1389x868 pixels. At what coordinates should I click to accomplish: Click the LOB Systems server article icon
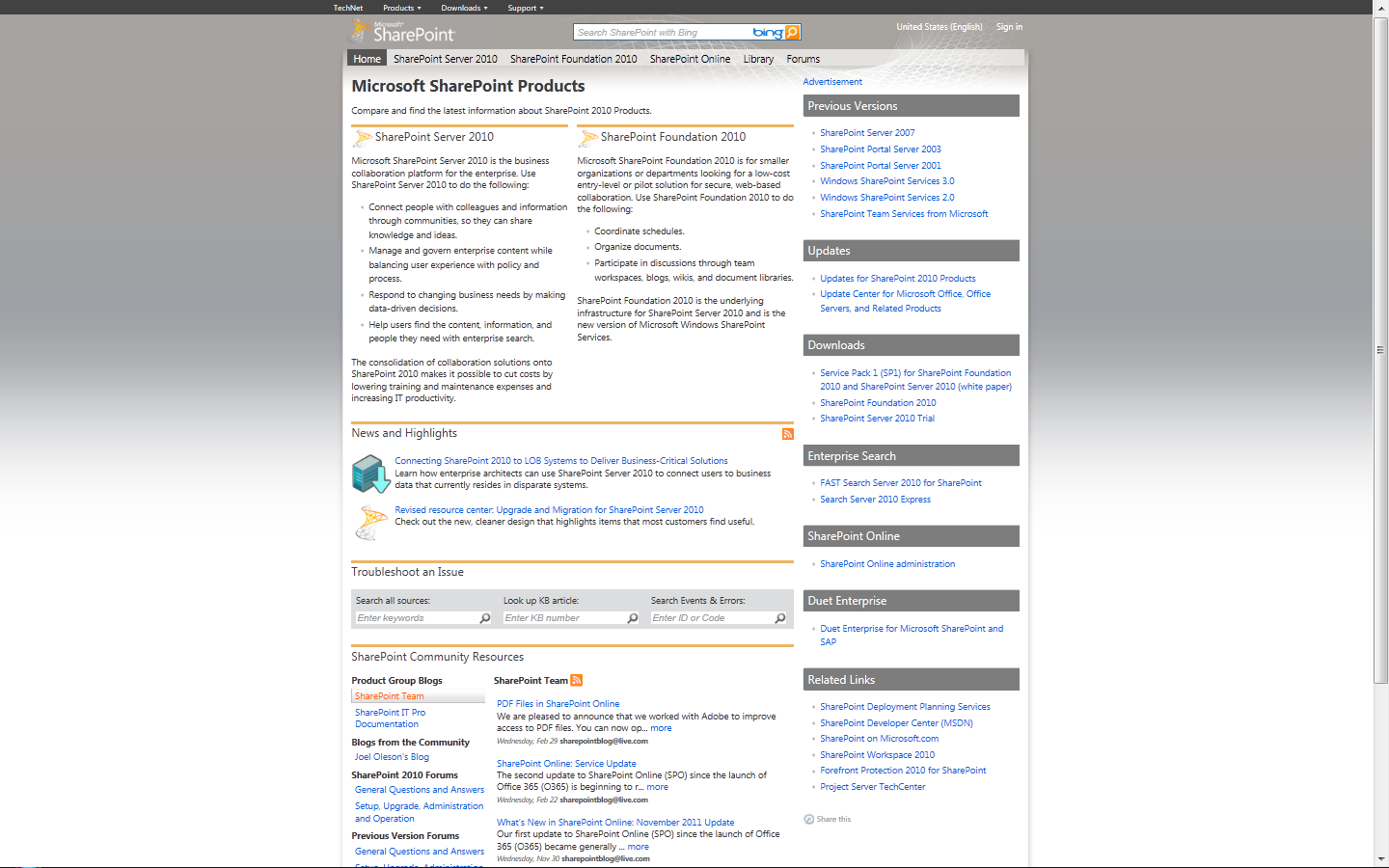370,474
